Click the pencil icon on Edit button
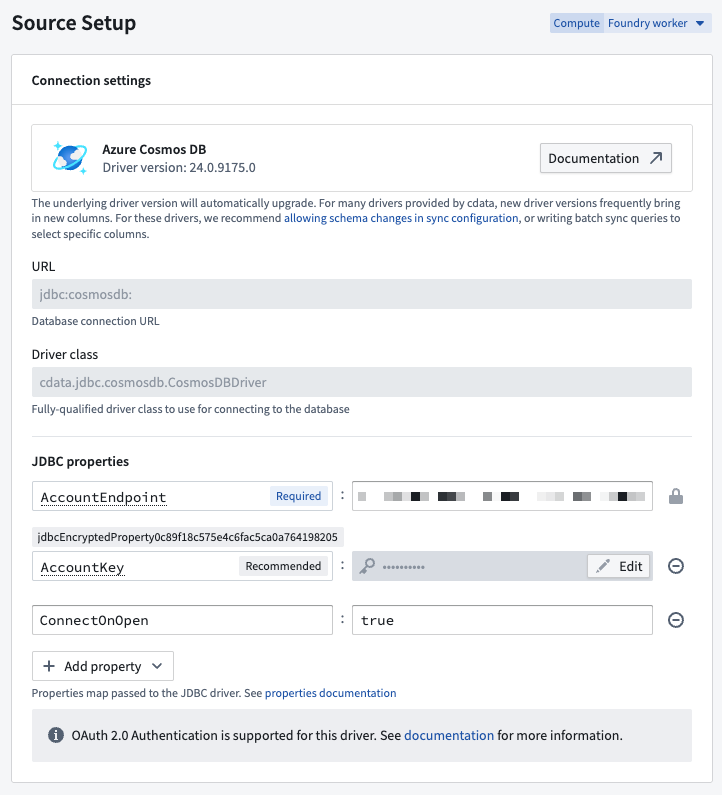722x795 pixels. (603, 566)
